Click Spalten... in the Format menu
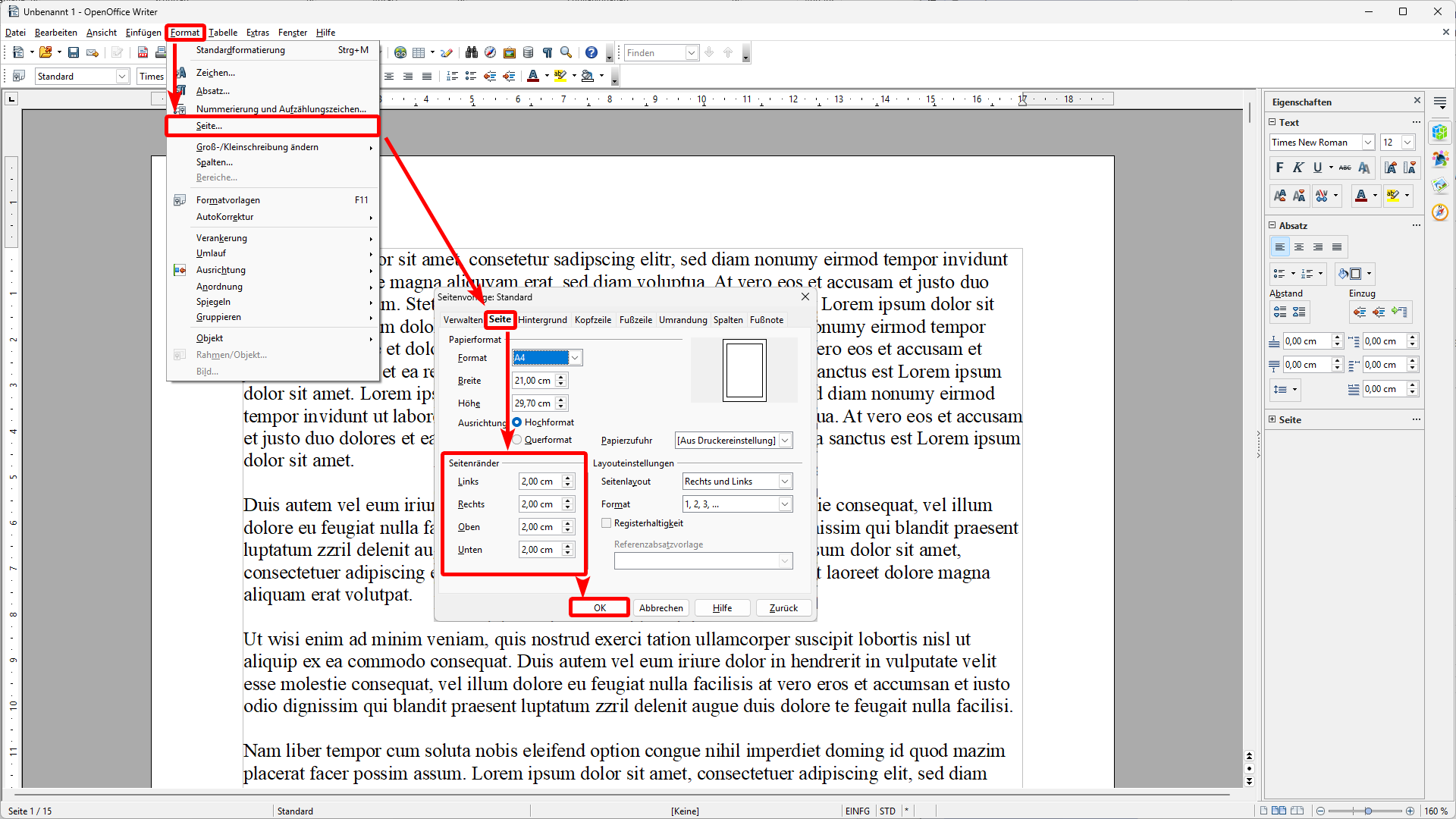The height and width of the screenshot is (819, 1456). [x=215, y=162]
